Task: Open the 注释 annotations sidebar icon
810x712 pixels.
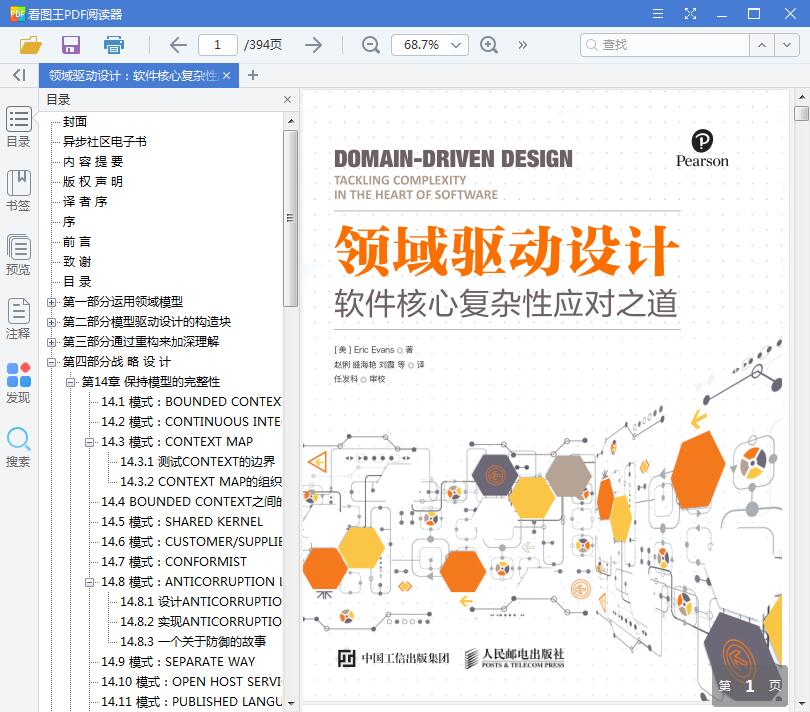Action: tap(19, 319)
